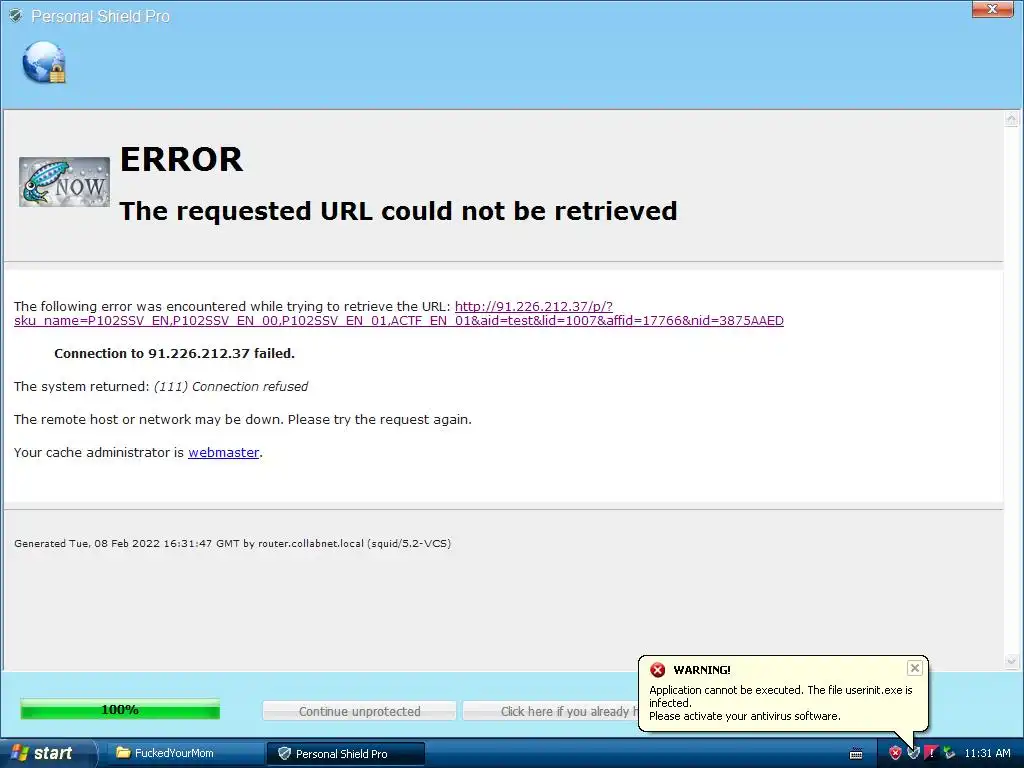Click the Squid NOW logo image

[x=64, y=182]
